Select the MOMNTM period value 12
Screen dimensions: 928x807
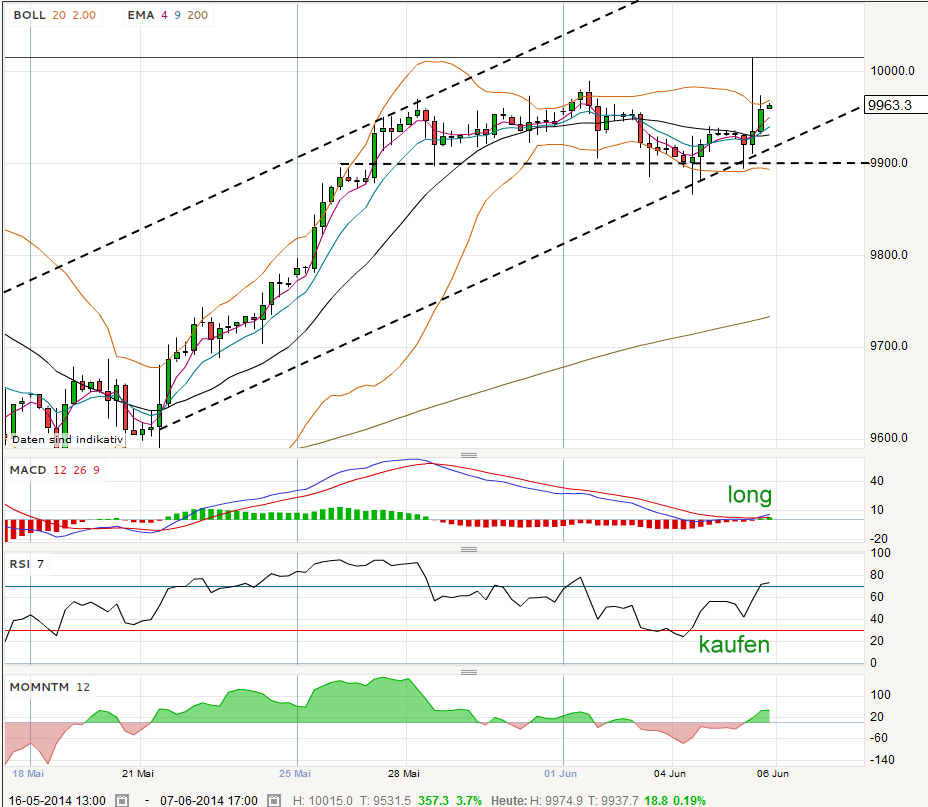point(83,687)
